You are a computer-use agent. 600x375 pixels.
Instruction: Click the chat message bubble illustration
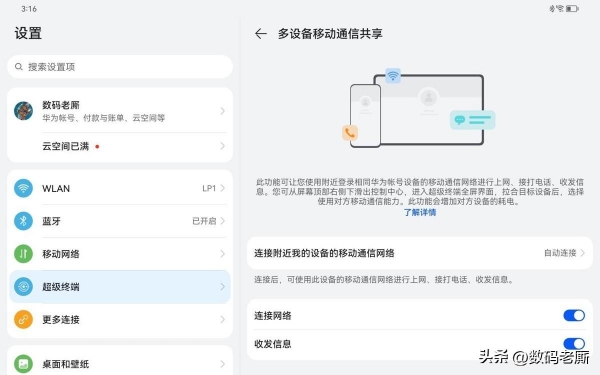(473, 120)
